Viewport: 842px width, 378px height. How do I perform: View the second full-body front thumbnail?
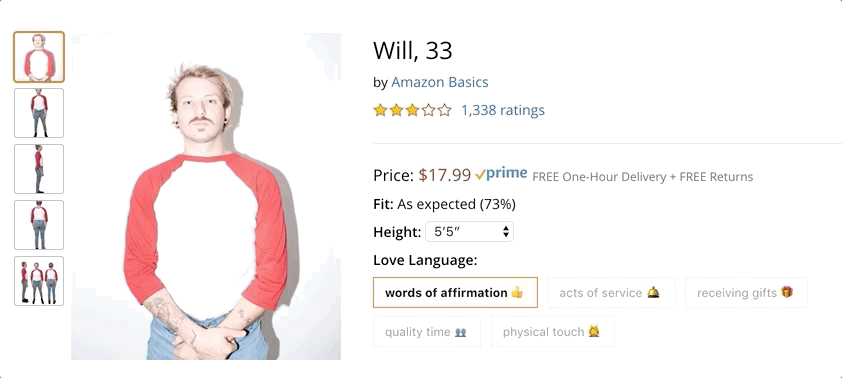click(x=39, y=113)
